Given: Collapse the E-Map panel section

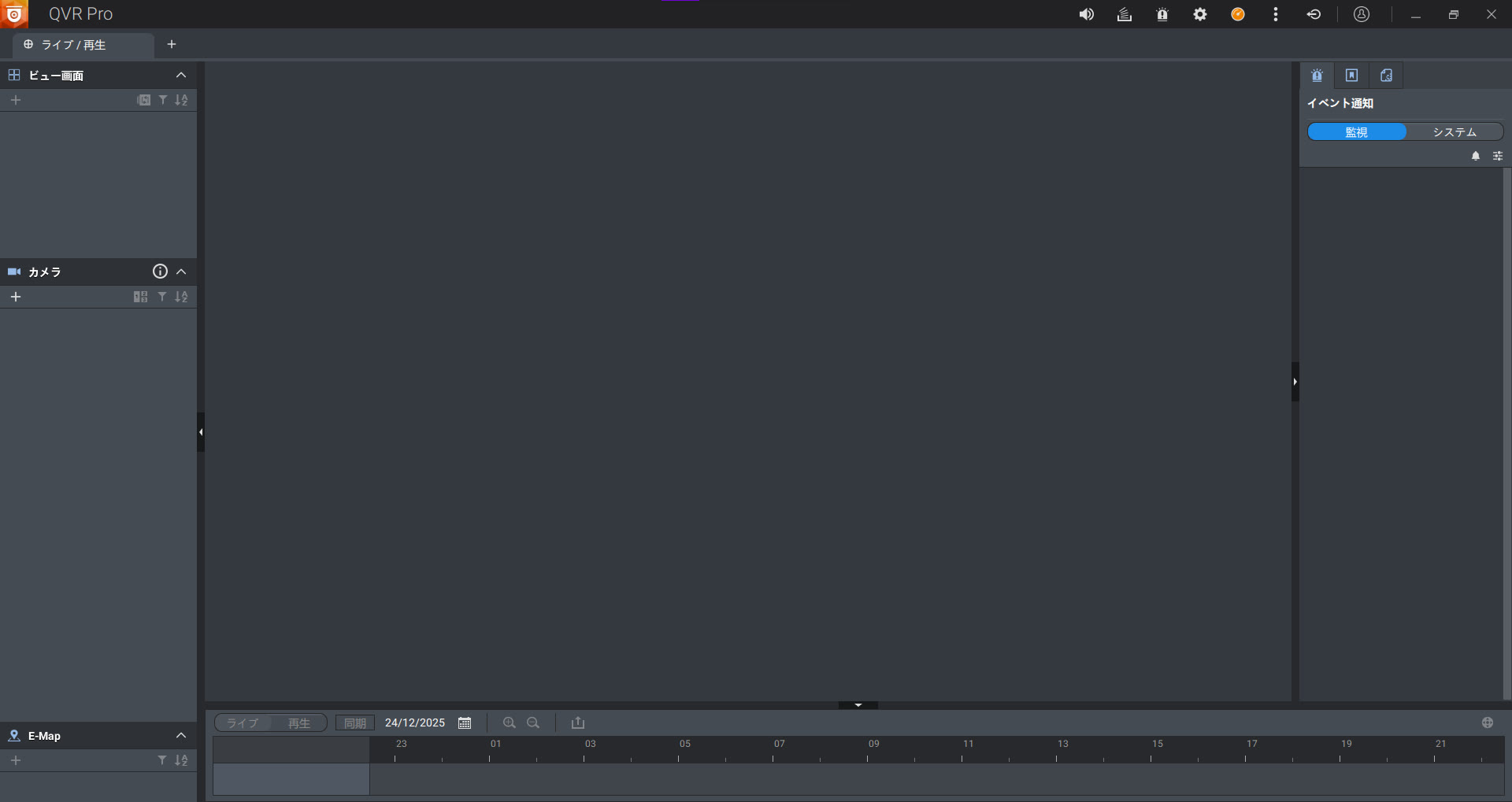Looking at the screenshot, I should click(x=181, y=735).
